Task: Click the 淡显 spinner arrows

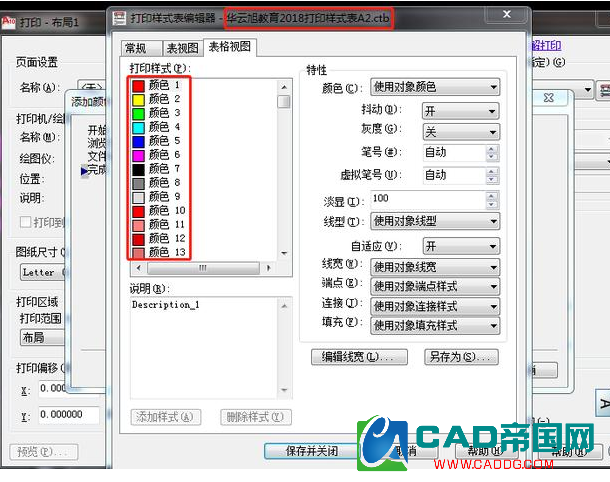Action: [x=492, y=201]
